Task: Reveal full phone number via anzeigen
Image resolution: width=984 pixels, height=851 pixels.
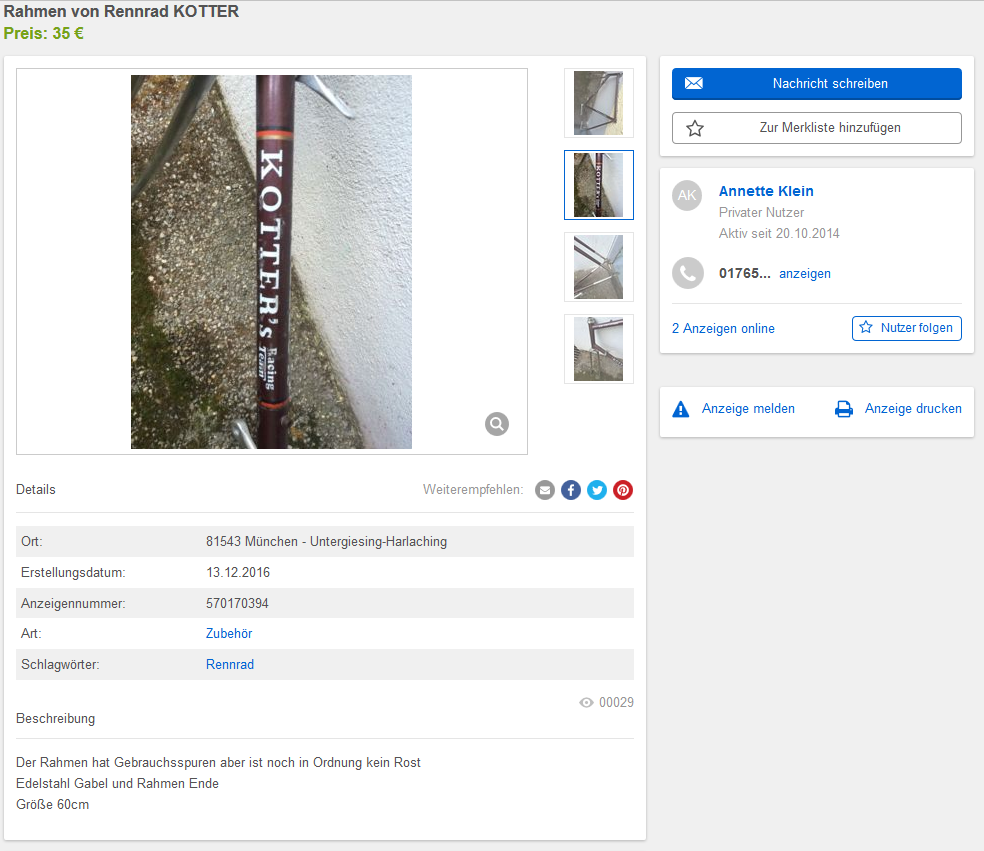Action: click(805, 274)
